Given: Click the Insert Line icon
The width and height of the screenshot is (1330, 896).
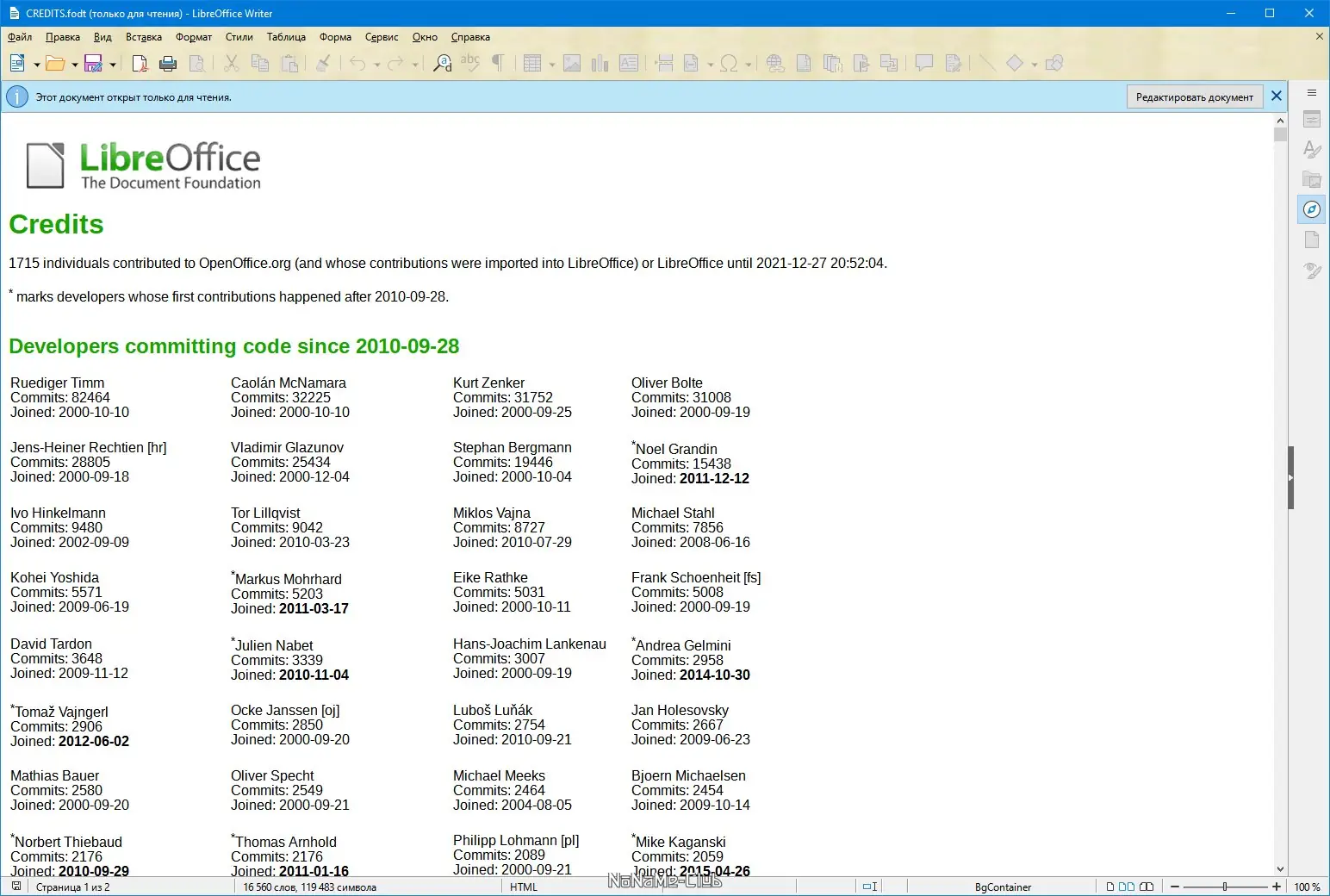Looking at the screenshot, I should (x=986, y=63).
